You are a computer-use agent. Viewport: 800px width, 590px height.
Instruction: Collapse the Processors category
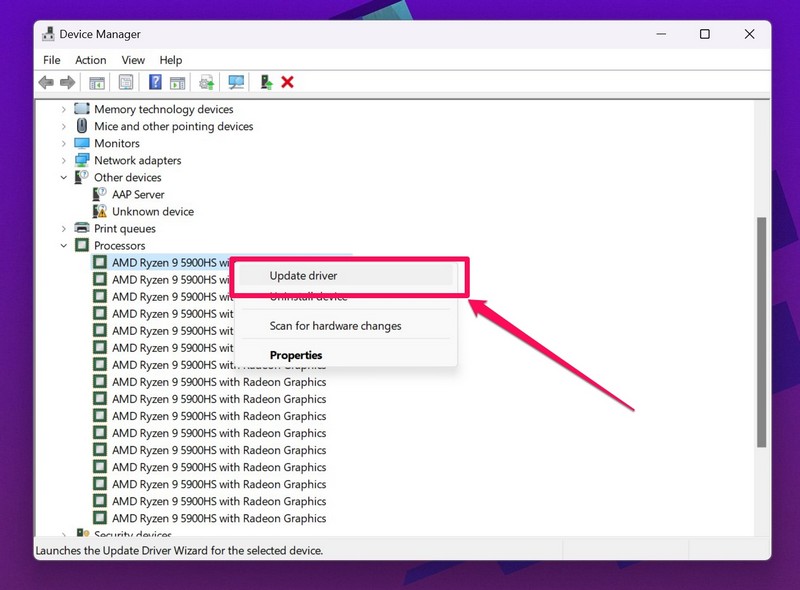coord(64,246)
